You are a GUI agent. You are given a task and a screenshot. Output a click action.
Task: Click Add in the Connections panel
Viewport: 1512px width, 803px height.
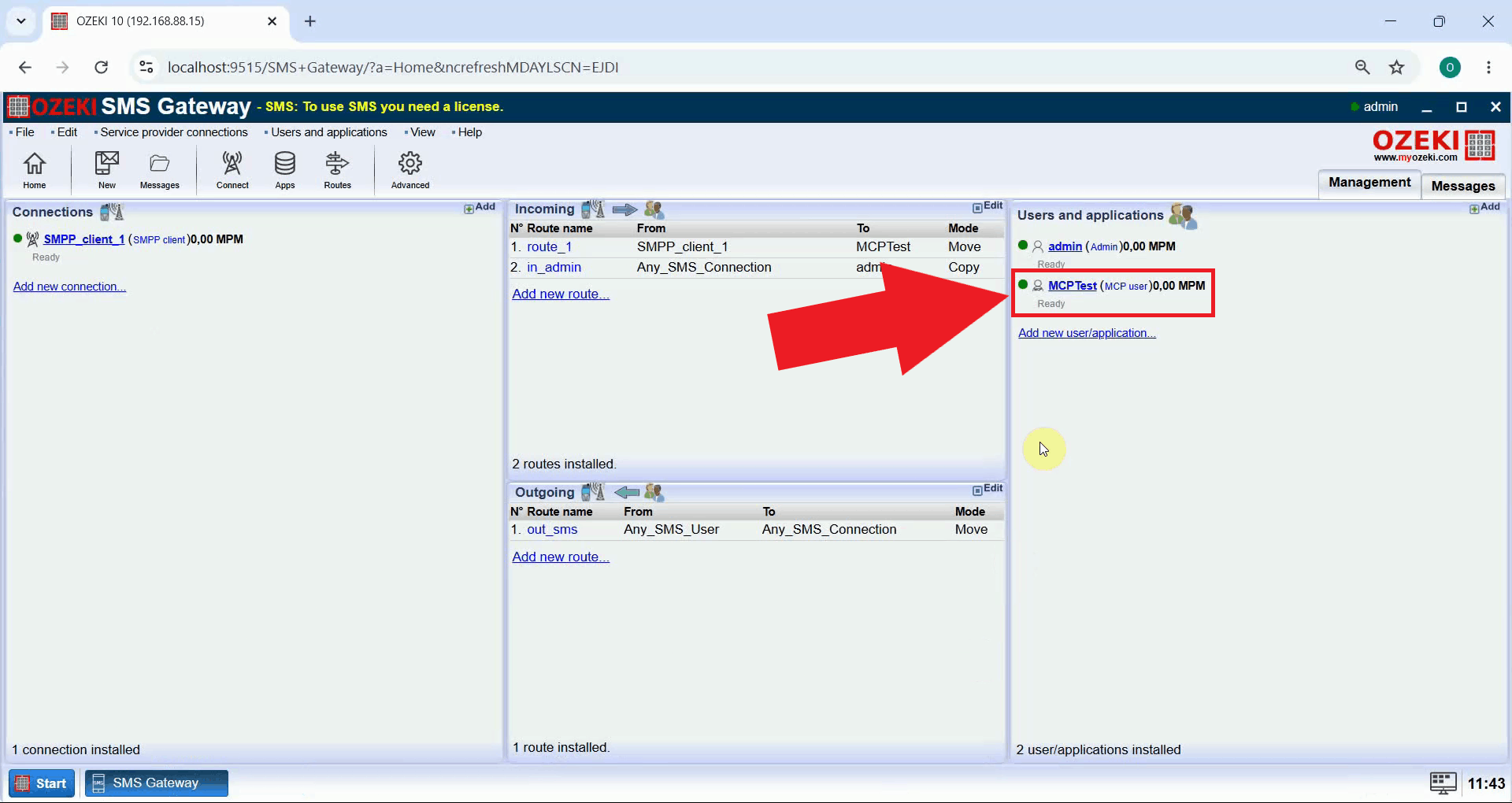click(x=480, y=207)
